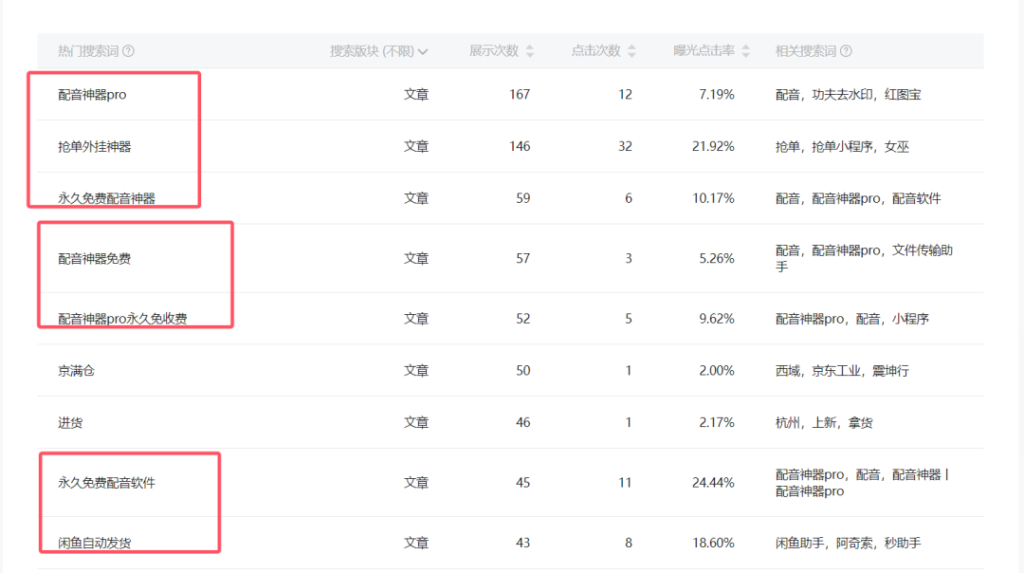This screenshot has height=573, width=1024.
Task: Sort table by 点击次数 arrows icon
Action: click(x=632, y=51)
